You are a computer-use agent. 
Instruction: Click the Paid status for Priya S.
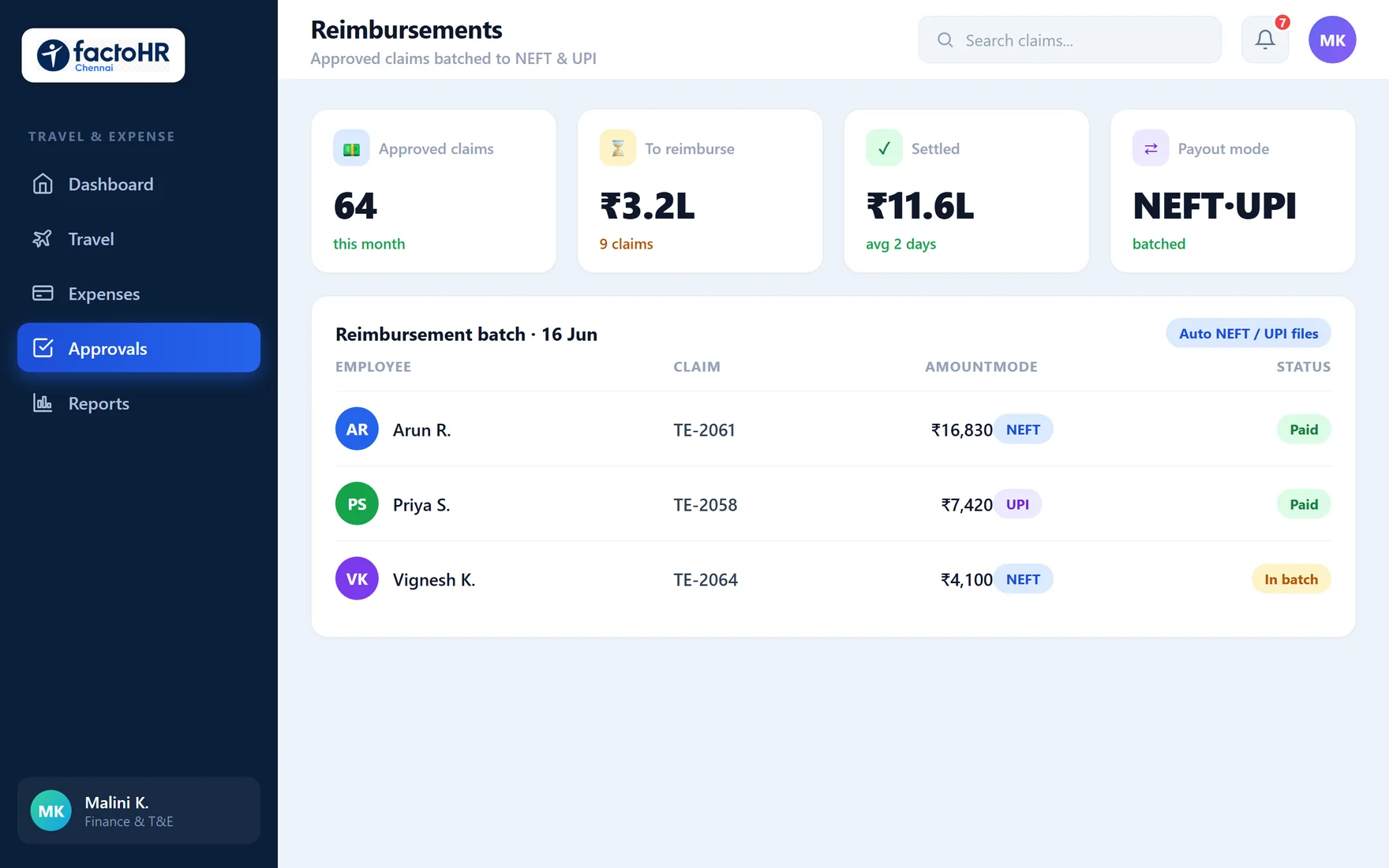pyautogui.click(x=1304, y=504)
